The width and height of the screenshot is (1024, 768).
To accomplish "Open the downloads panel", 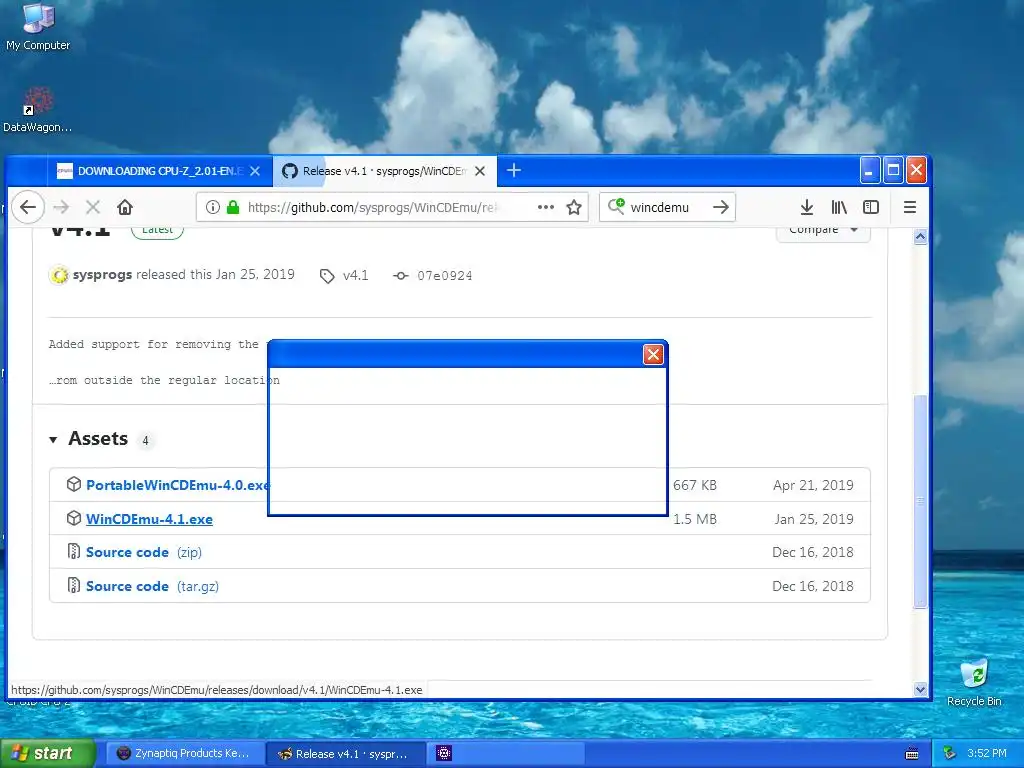I will pyautogui.click(x=807, y=208).
